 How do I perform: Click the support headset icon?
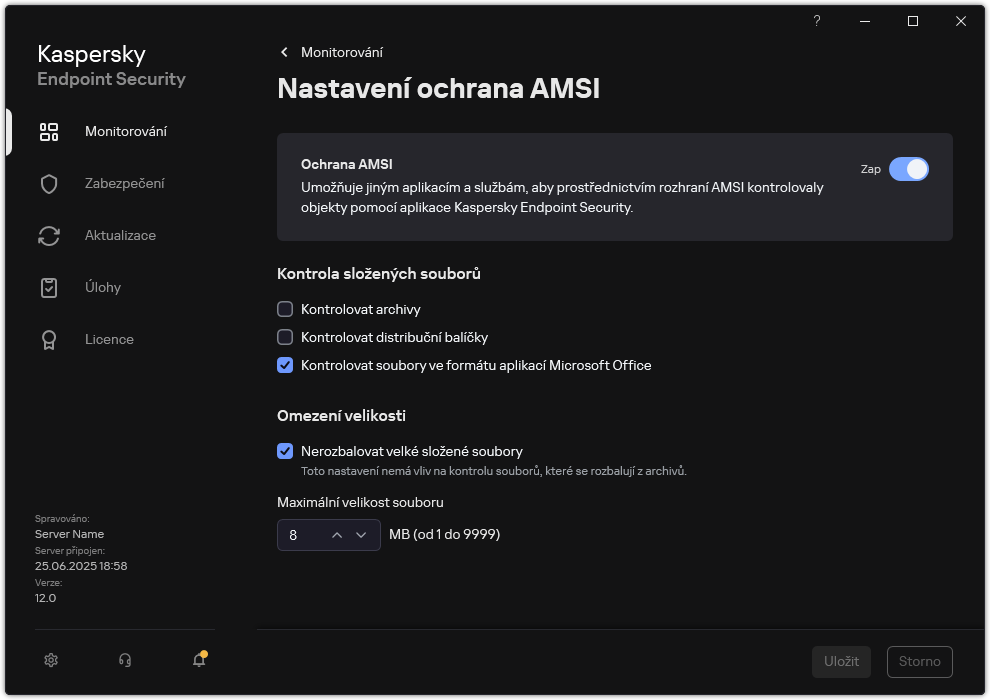coord(124,660)
